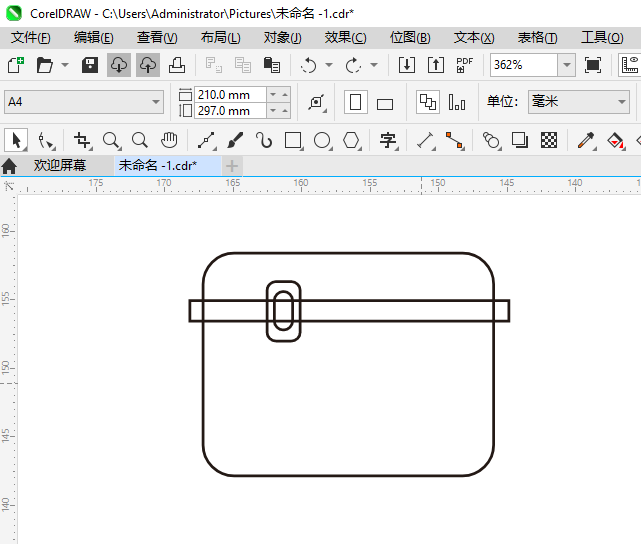Click the page width field 210.0 mm
The height and width of the screenshot is (544, 641).
[231, 94]
